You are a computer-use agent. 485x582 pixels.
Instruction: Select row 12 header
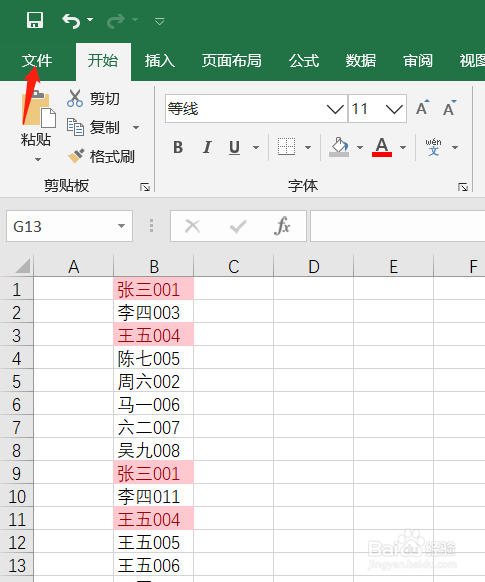pyautogui.click(x=16, y=542)
